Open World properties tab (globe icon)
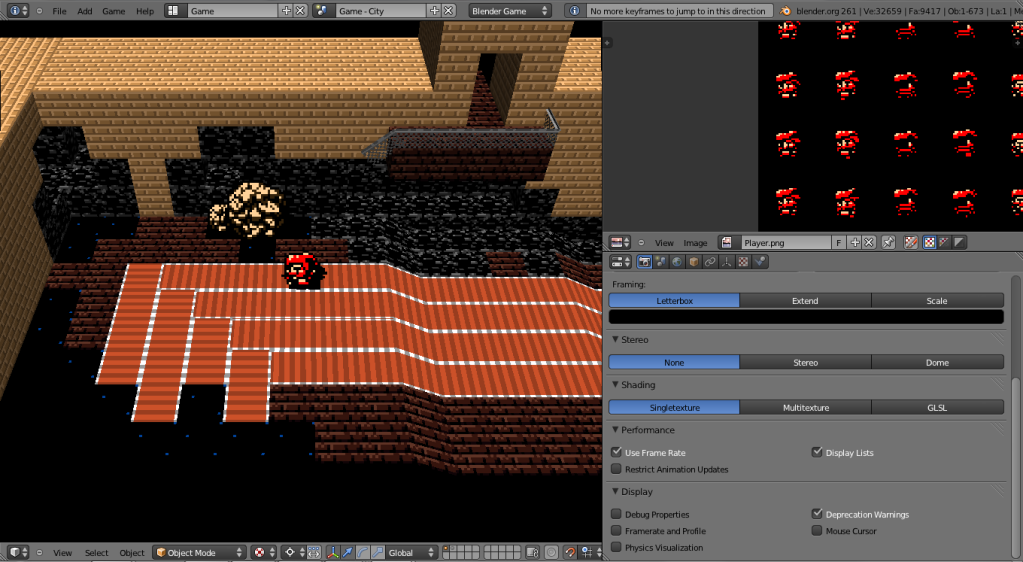1023x562 pixels. 677,262
